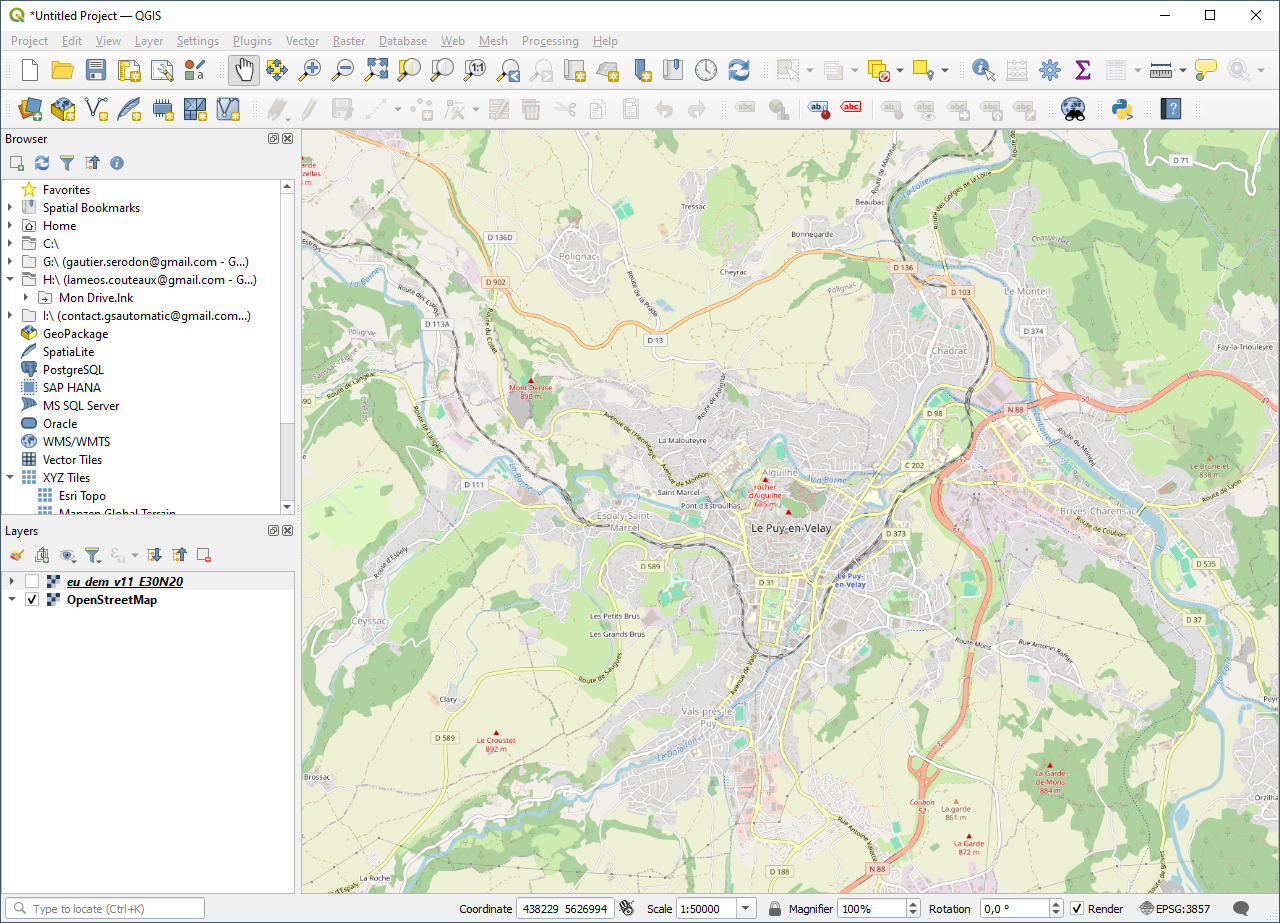Open the Layer menu

click(149, 41)
